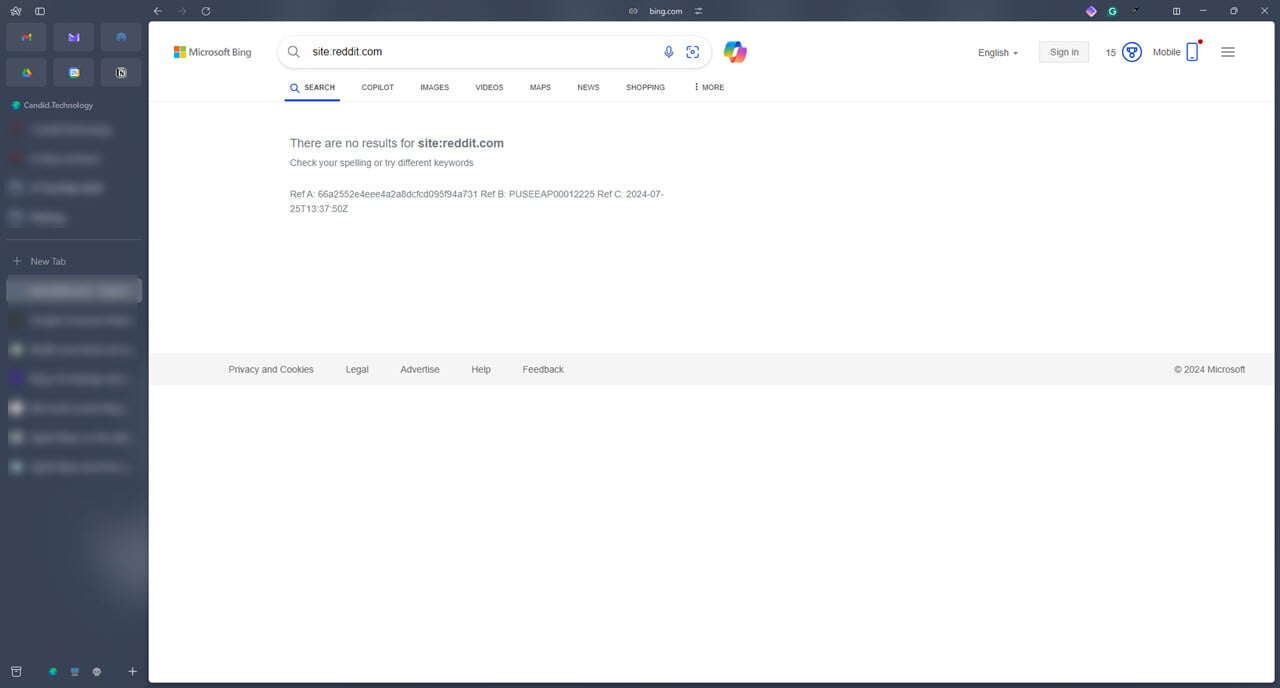Switch to the monitor workspace
The image size is (1280, 688).
click(74, 671)
